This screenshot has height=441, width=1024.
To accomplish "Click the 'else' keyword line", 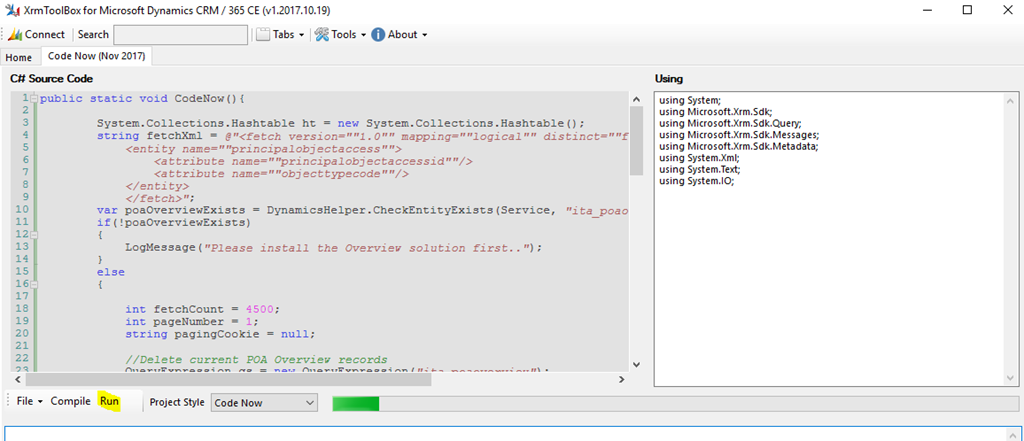I will [110, 272].
